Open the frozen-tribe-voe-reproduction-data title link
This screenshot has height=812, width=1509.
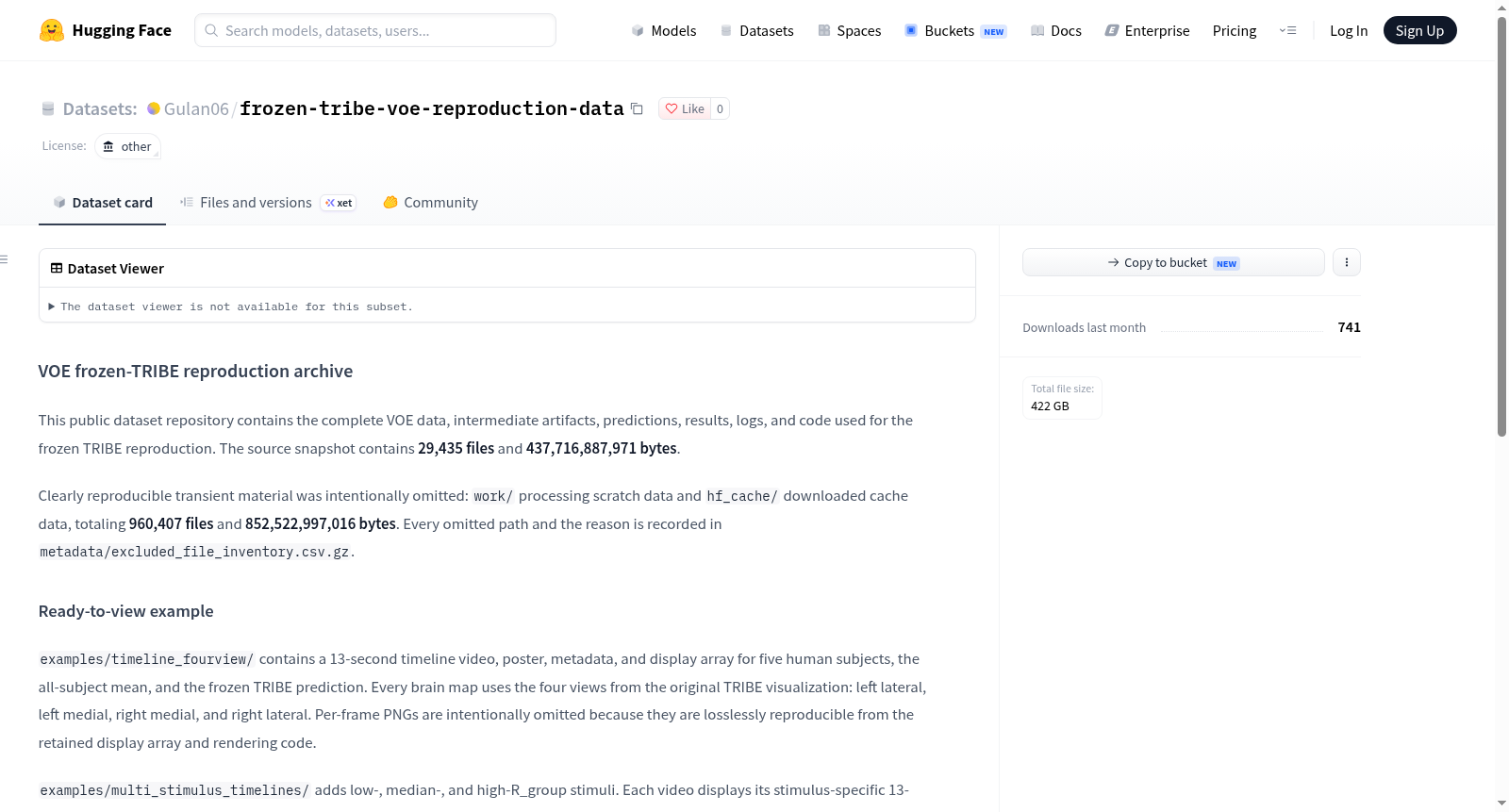click(432, 108)
